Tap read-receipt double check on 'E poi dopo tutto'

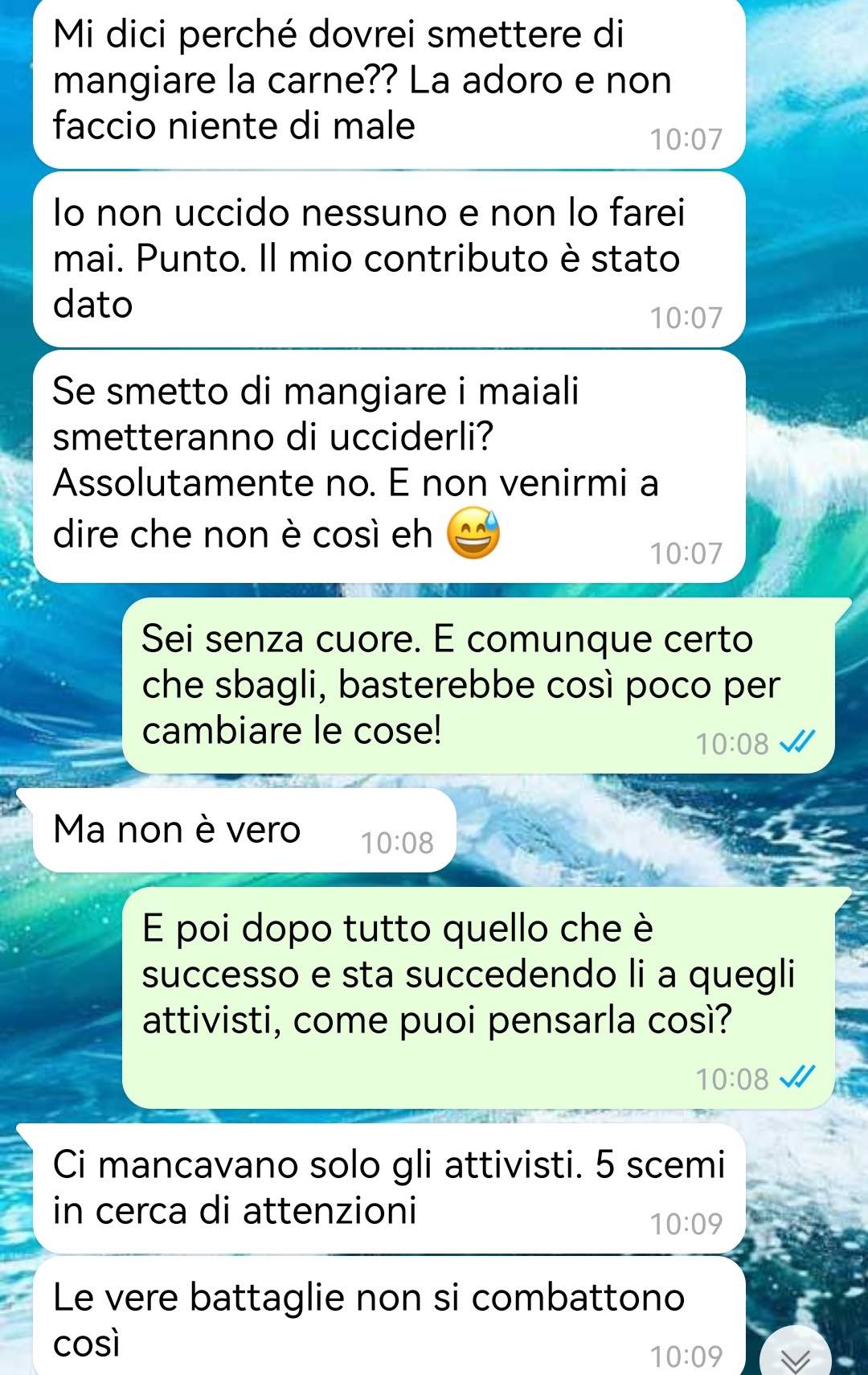(798, 1077)
